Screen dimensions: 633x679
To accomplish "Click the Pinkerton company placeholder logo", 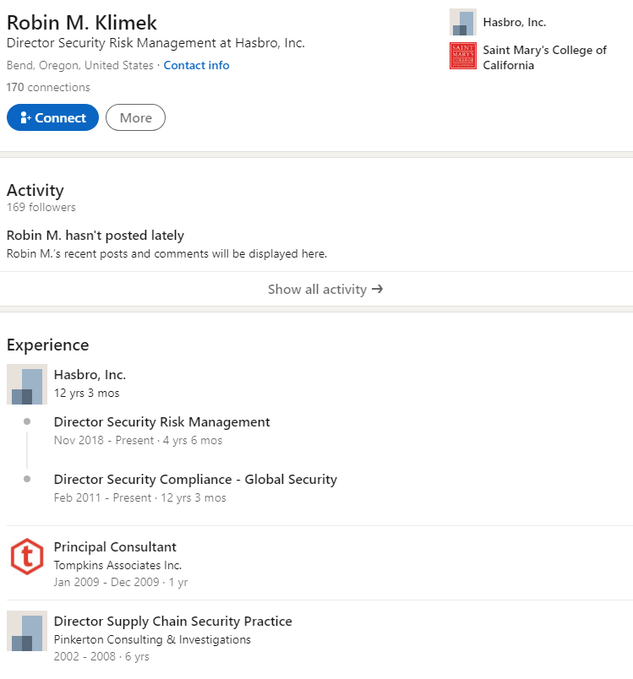I will point(26,631).
